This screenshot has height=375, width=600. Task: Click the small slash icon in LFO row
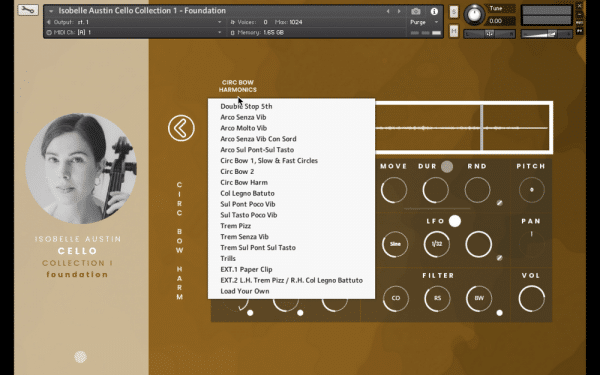[499, 258]
